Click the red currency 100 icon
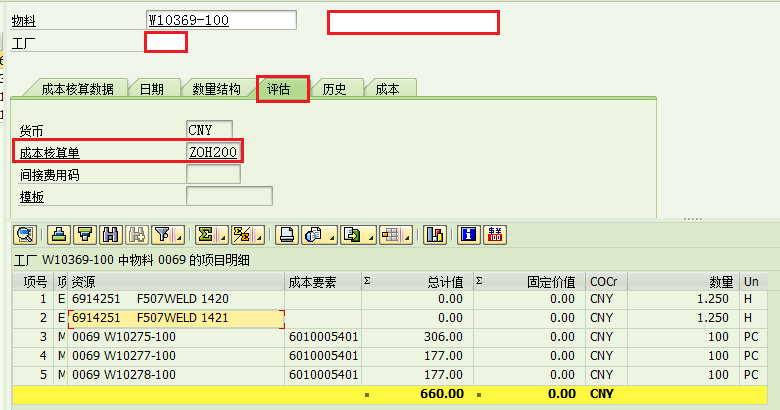Viewport: 780px width, 410px height. (495, 234)
